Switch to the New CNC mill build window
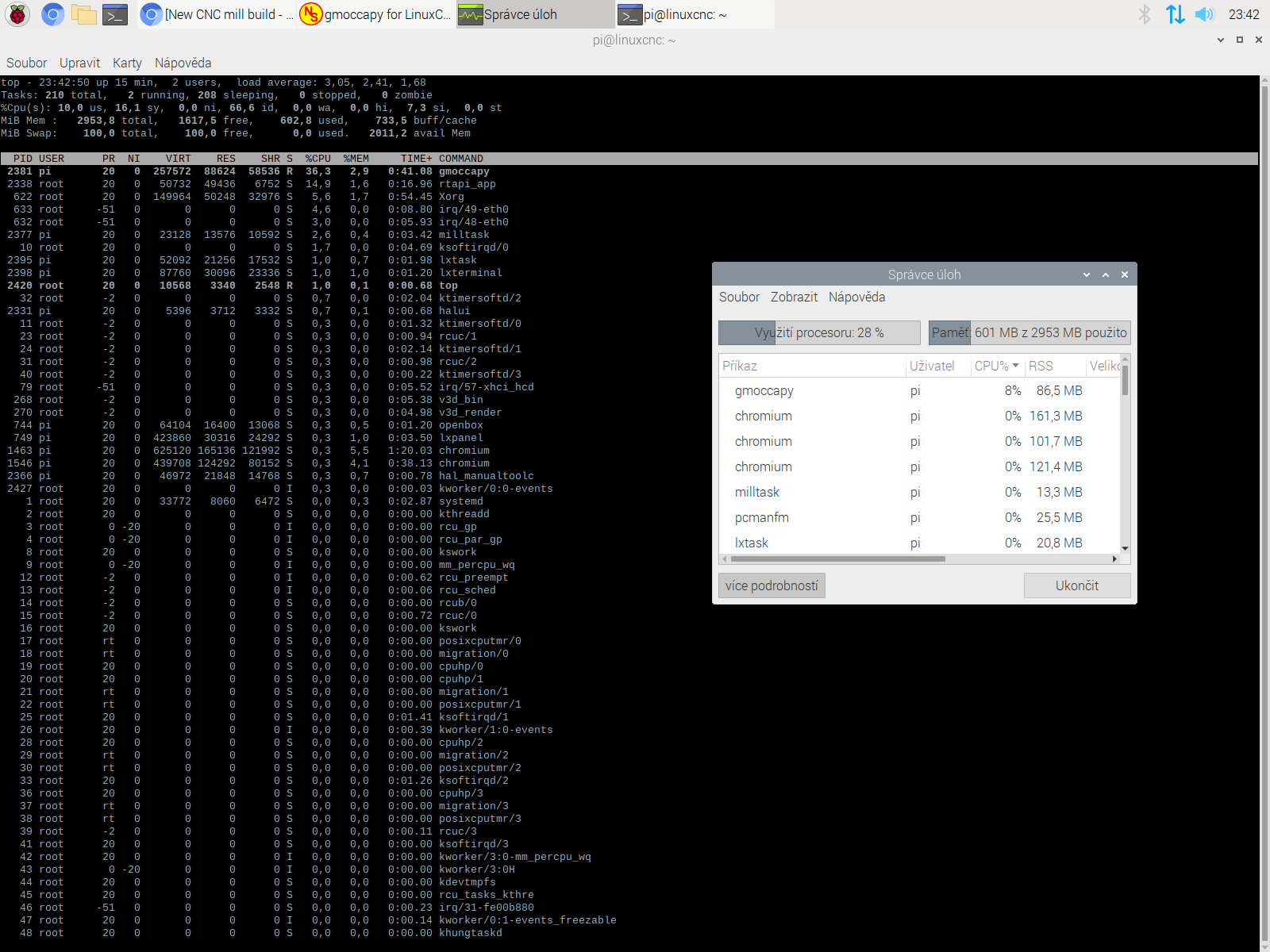This screenshot has width=1270, height=952. pyautogui.click(x=217, y=14)
